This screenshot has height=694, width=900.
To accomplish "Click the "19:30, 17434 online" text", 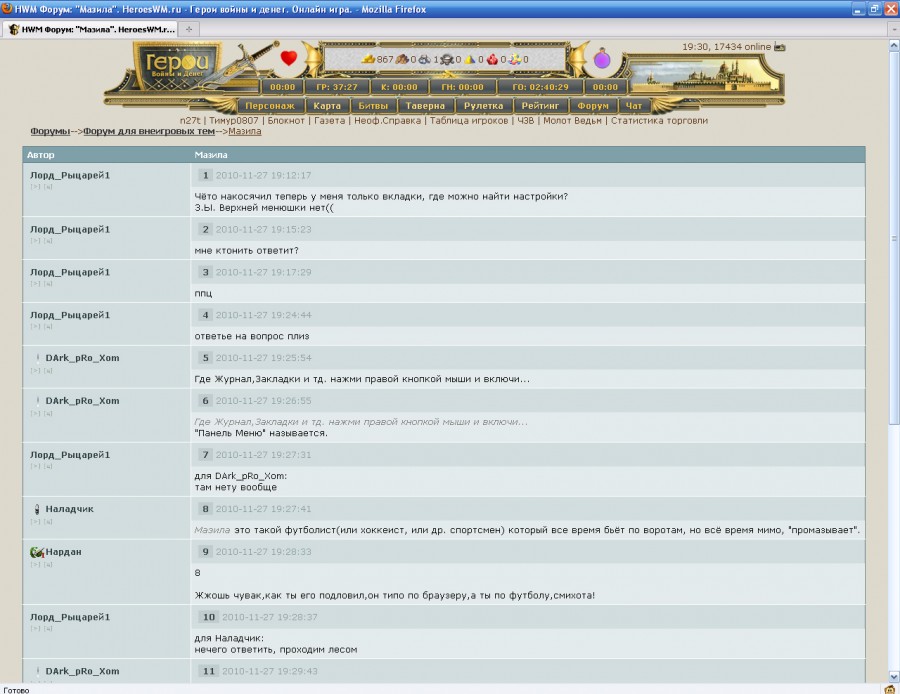I will click(x=726, y=47).
